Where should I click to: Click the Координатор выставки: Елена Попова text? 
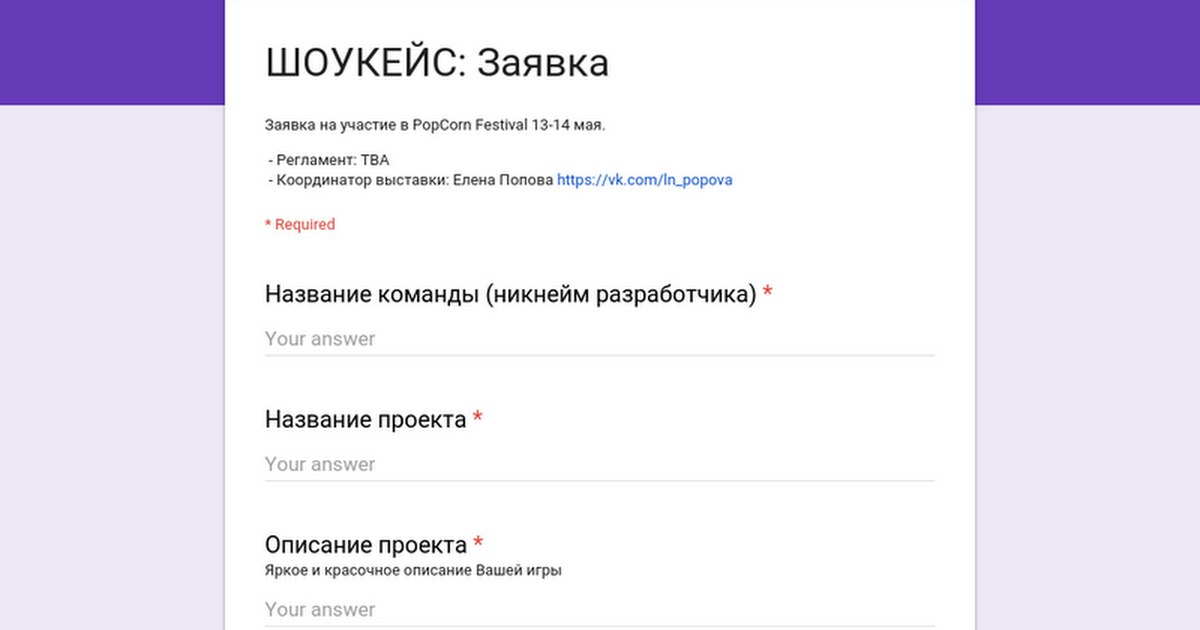[x=410, y=180]
